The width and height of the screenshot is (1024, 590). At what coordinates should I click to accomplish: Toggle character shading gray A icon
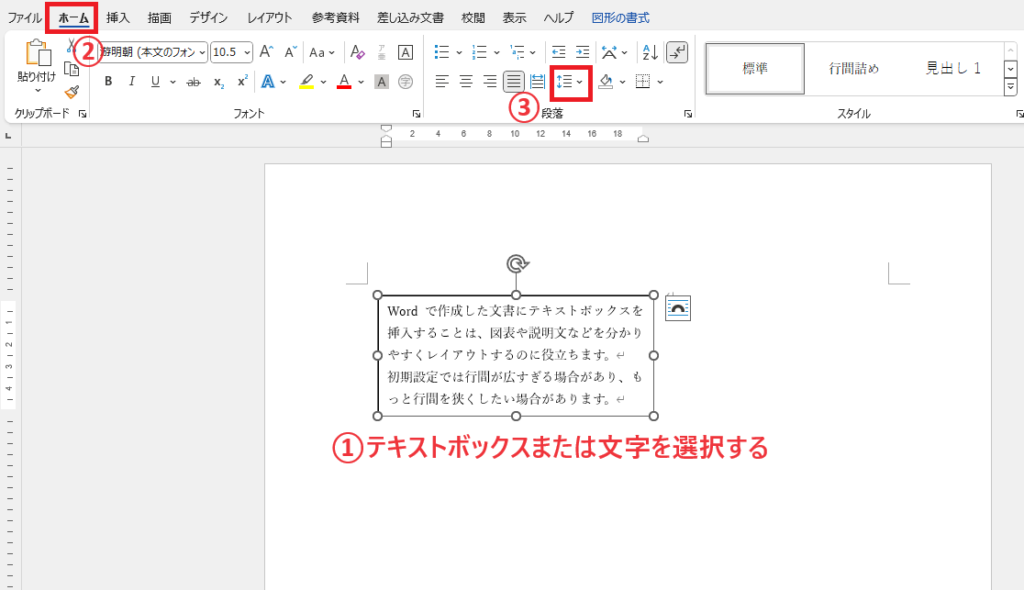tap(381, 81)
